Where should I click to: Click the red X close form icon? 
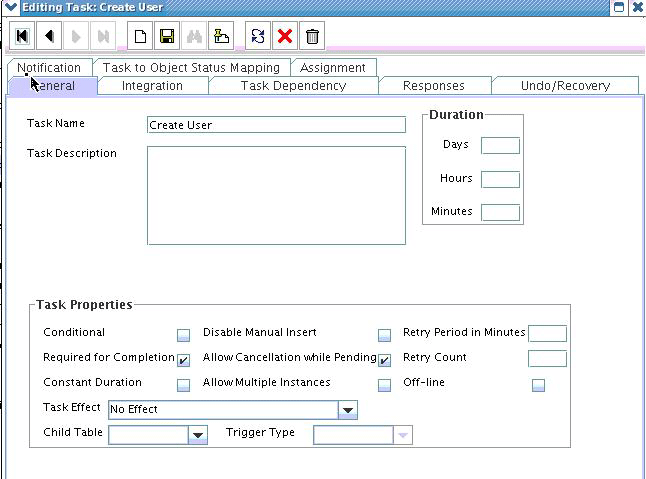285,36
